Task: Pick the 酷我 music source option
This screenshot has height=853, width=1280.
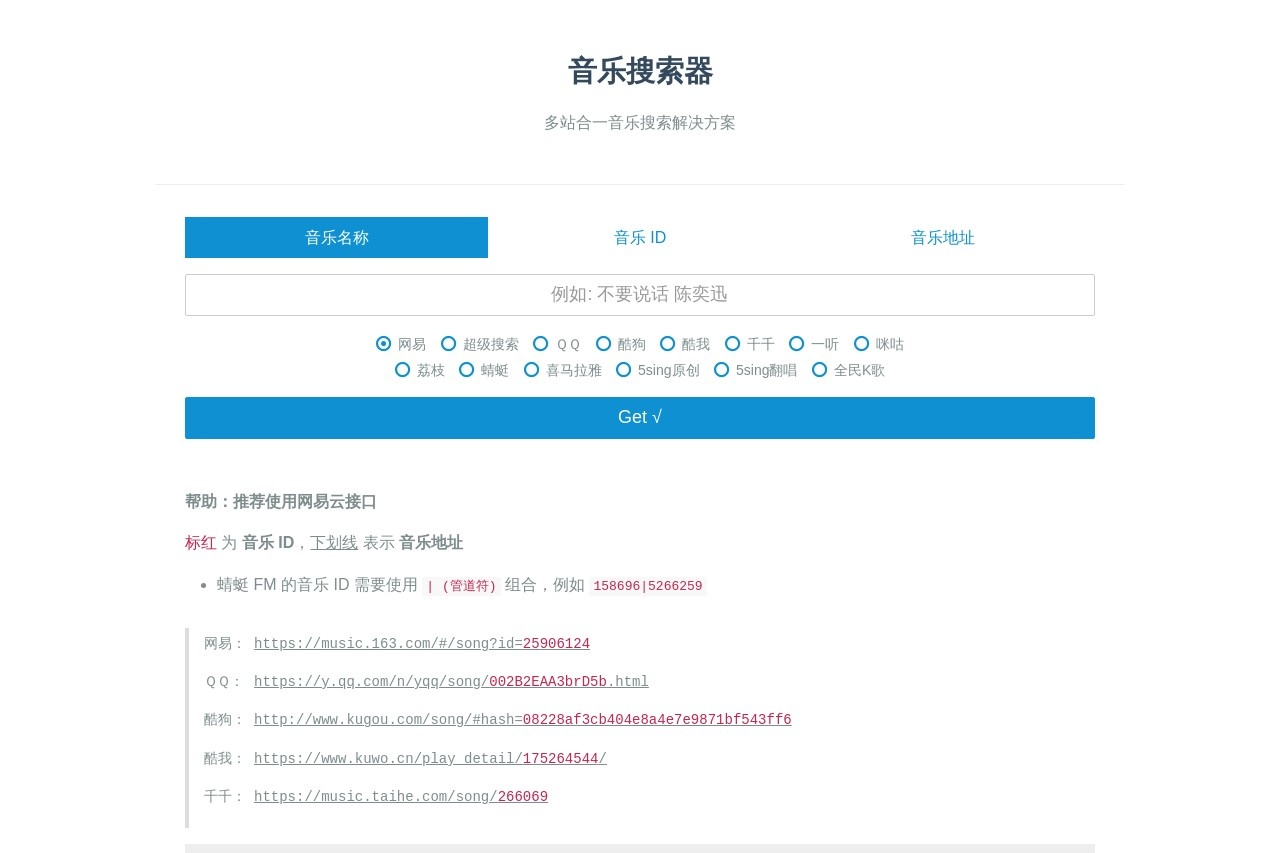Action: pos(668,344)
